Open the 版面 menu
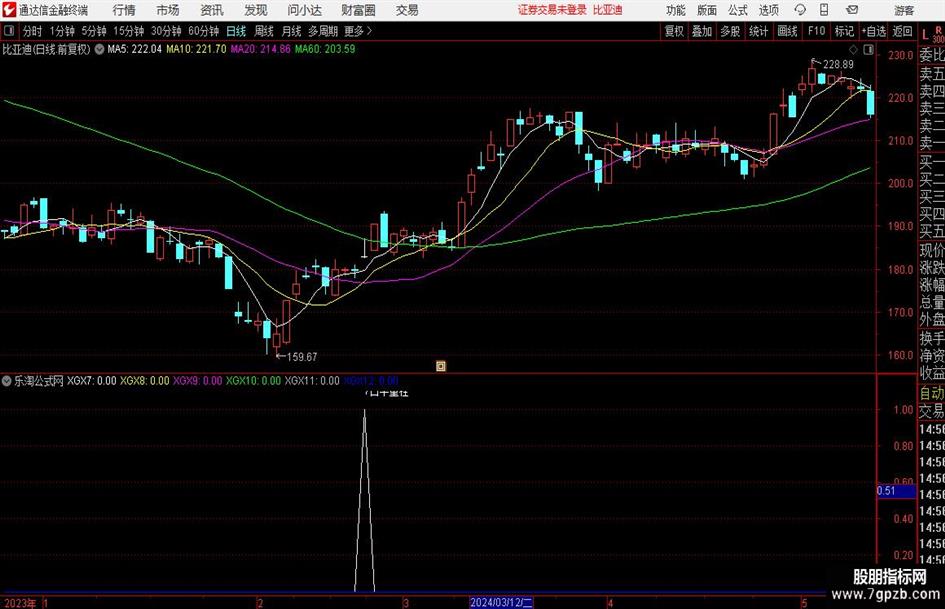This screenshot has height=609, width=945. click(706, 10)
